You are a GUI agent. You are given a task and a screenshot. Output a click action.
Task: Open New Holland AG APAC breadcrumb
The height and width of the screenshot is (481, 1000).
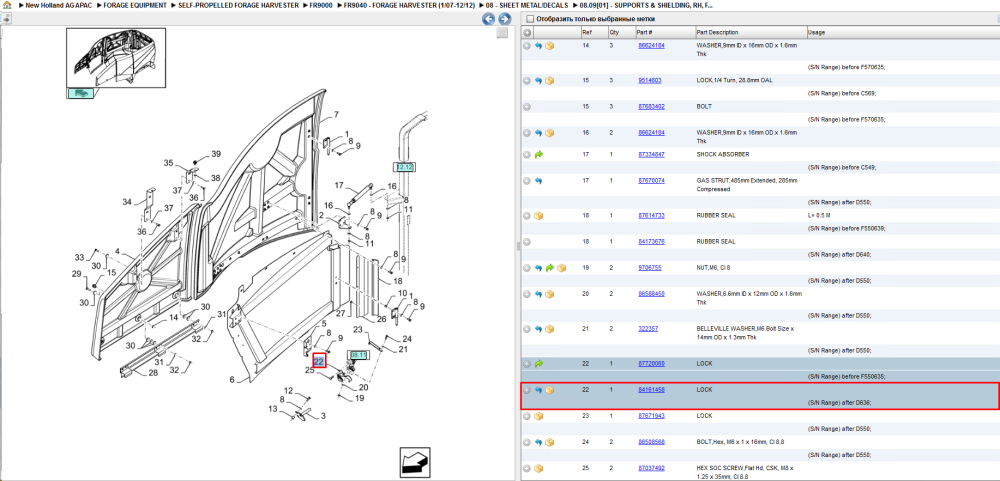click(59, 5)
